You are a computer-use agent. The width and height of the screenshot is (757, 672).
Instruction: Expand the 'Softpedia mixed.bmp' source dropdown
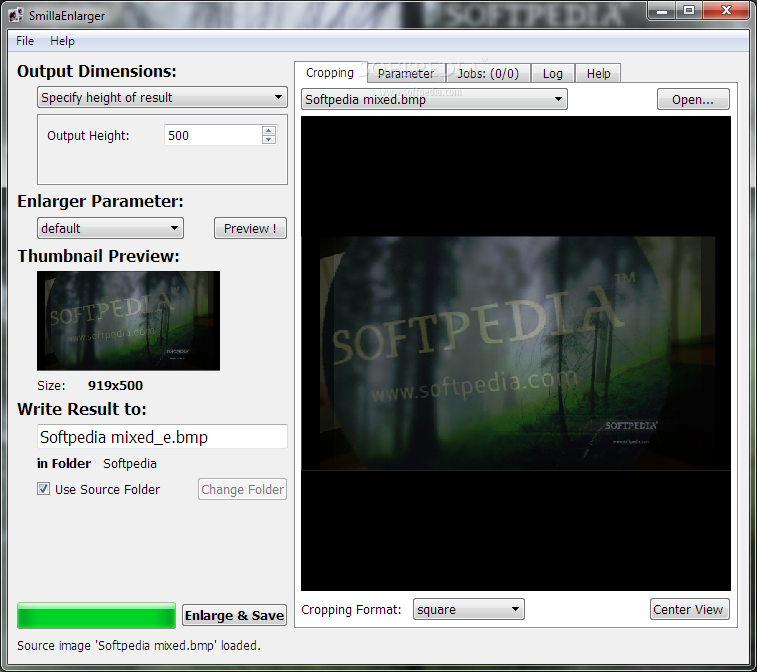(434, 99)
